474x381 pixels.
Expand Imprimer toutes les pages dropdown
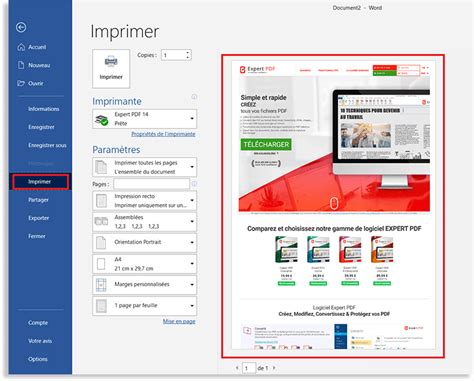(144, 167)
